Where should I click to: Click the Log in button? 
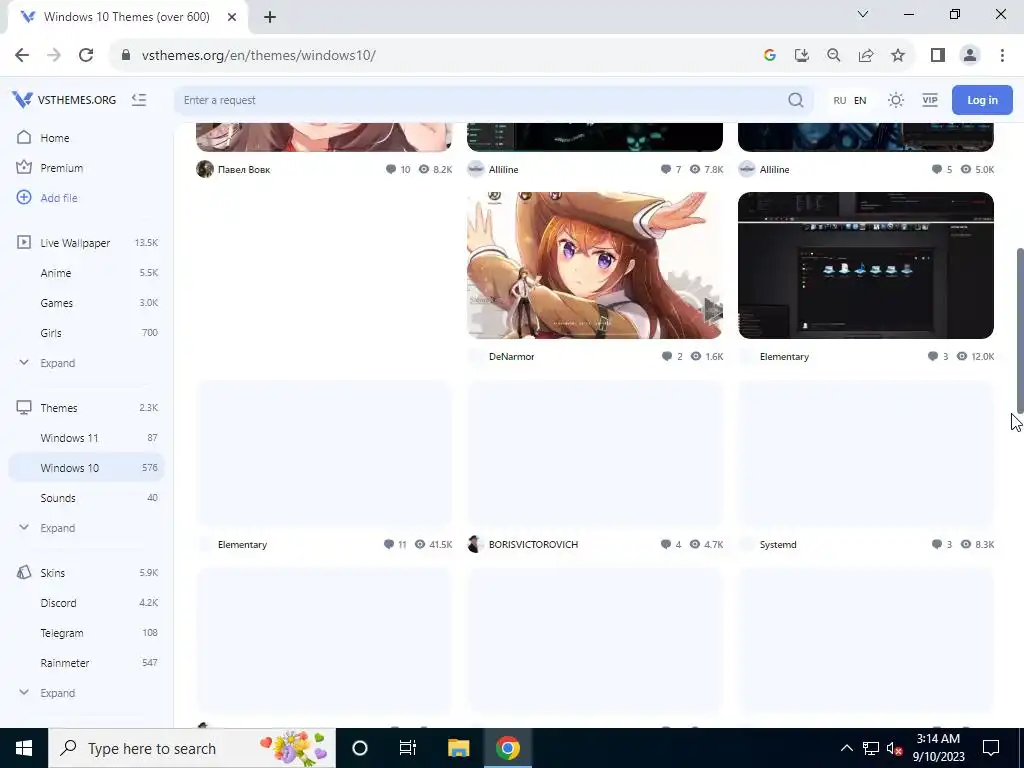click(982, 100)
